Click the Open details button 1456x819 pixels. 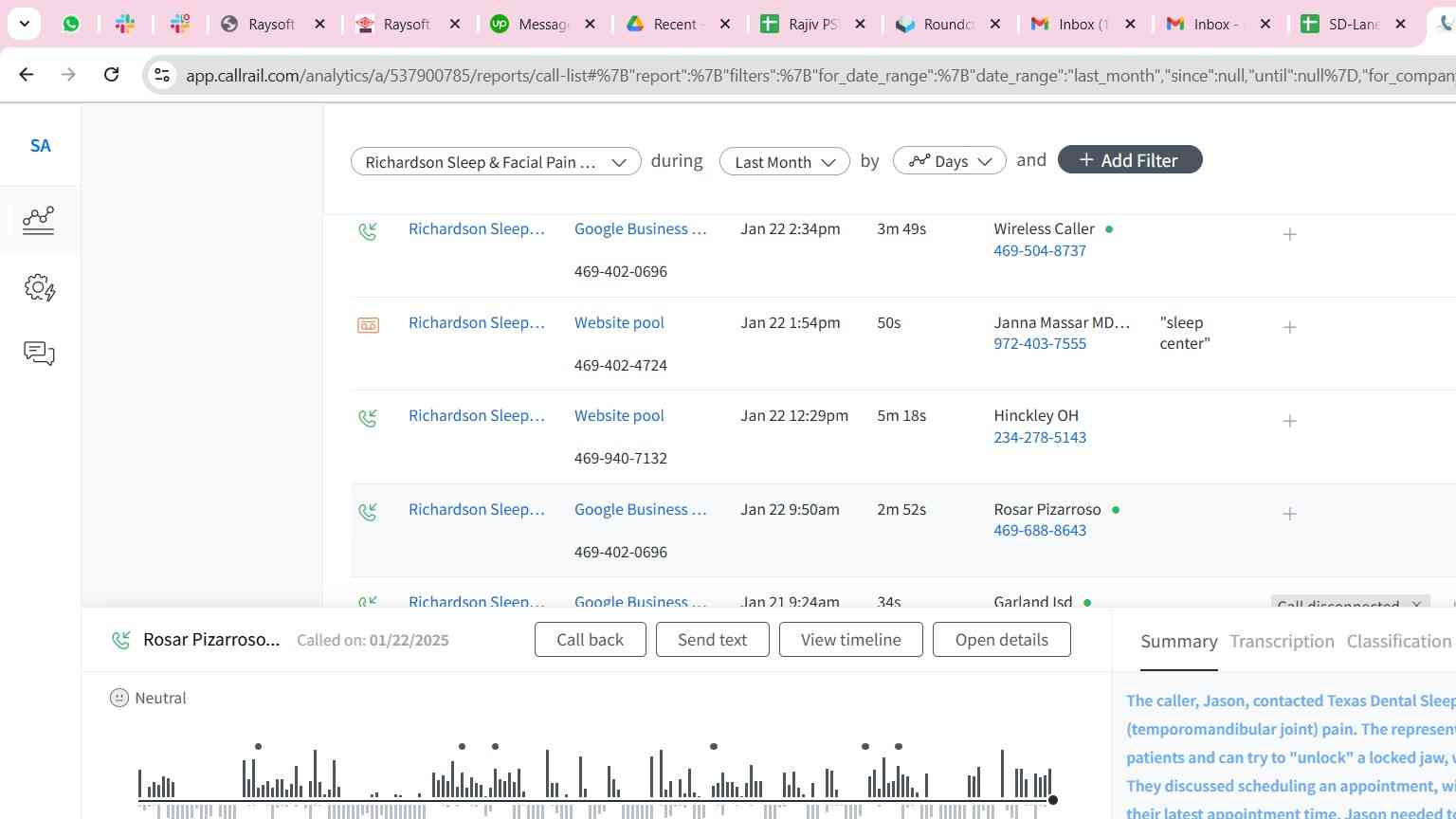point(1001,639)
